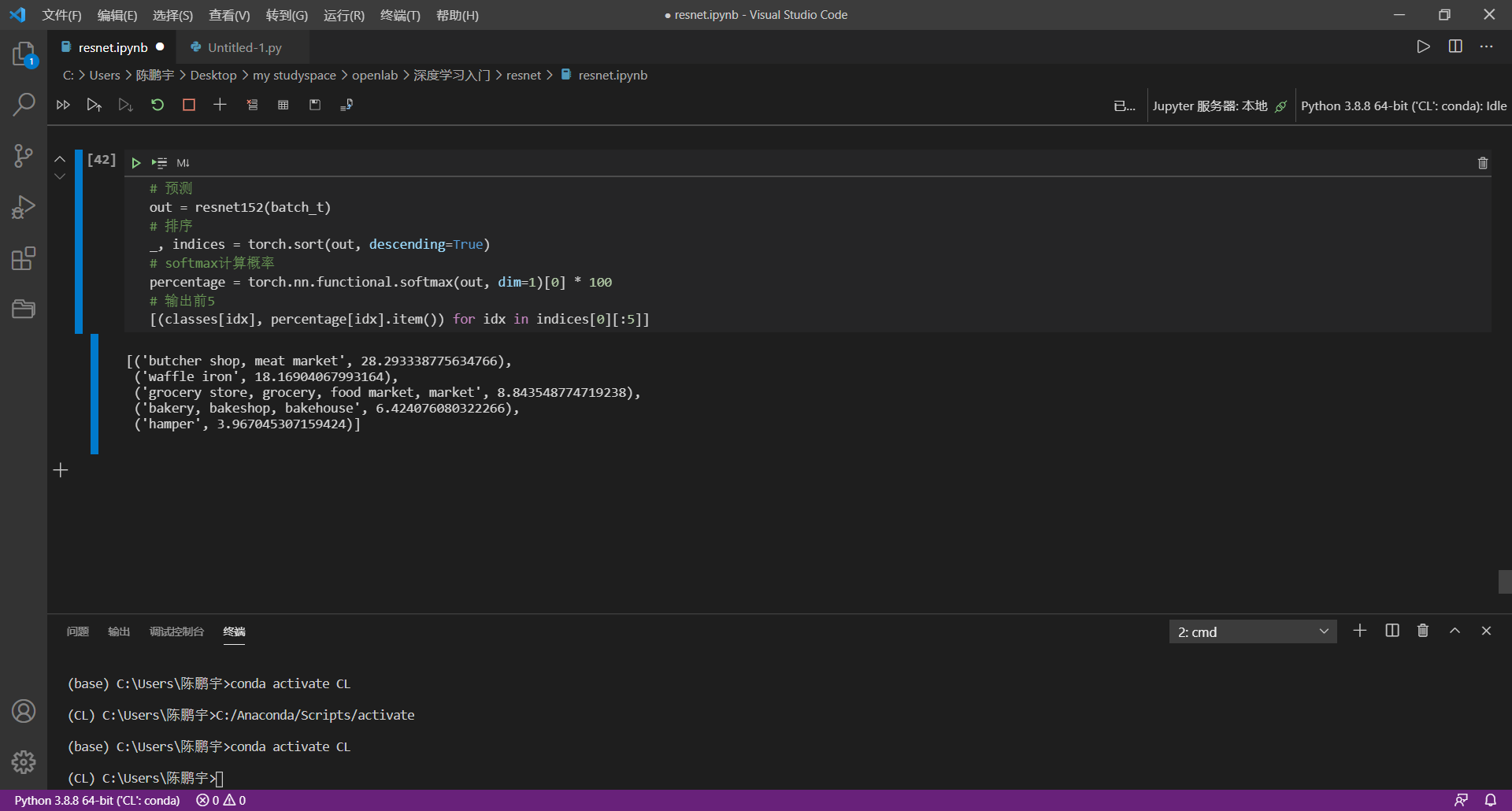Image resolution: width=1512 pixels, height=811 pixels.
Task: Click the 'Desktop' breadcrumb segment
Action: click(213, 76)
